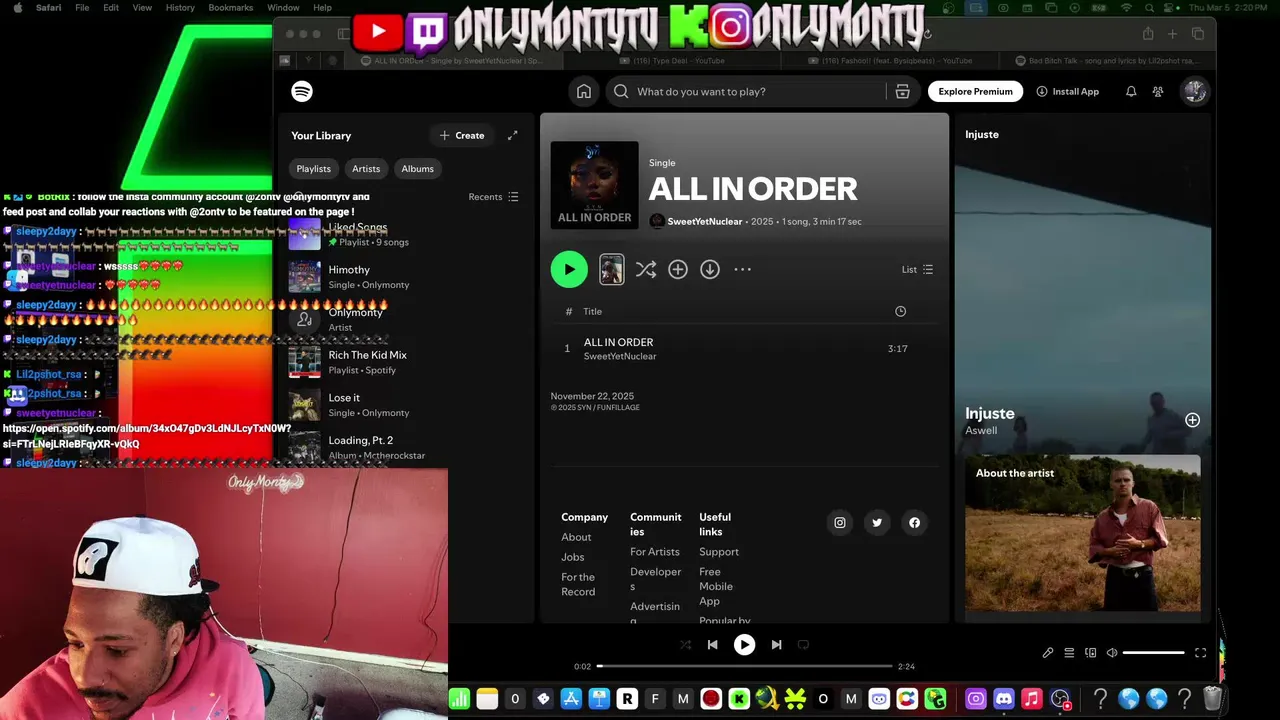The height and width of the screenshot is (720, 1280).
Task: Open Discord from the Dock
Action: pos(1004,699)
